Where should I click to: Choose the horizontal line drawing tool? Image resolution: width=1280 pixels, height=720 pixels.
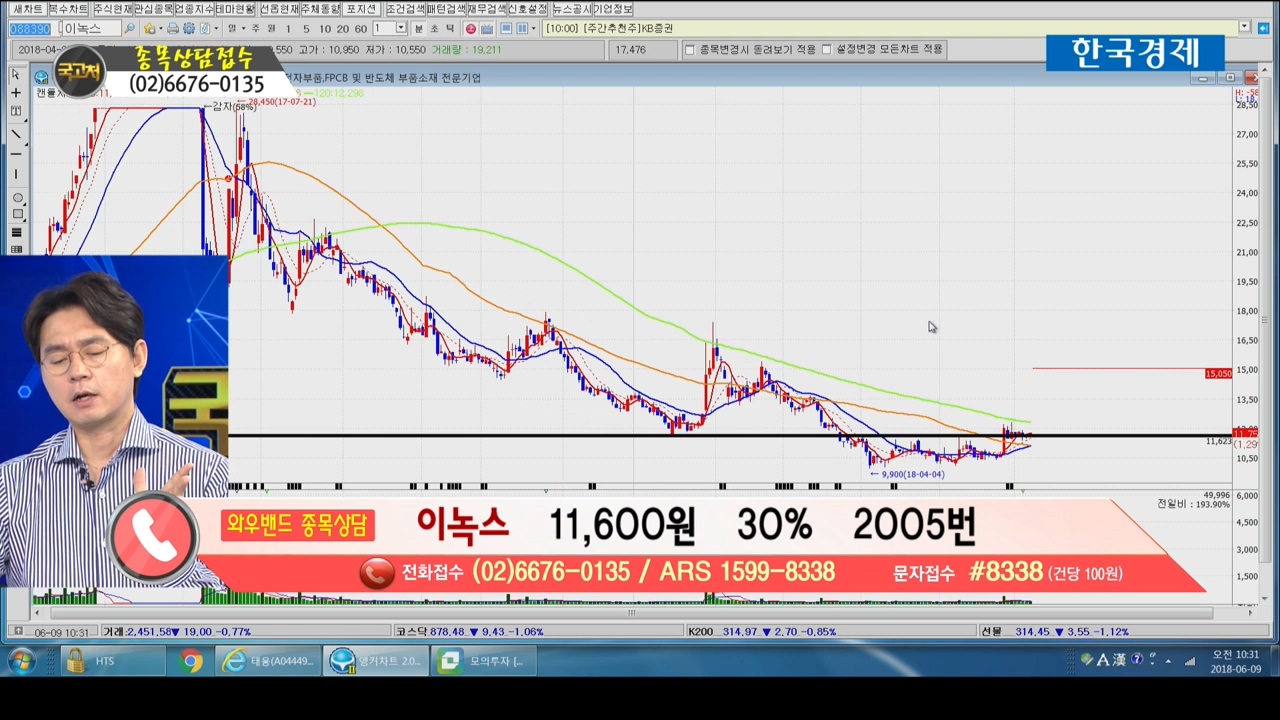coord(16,154)
